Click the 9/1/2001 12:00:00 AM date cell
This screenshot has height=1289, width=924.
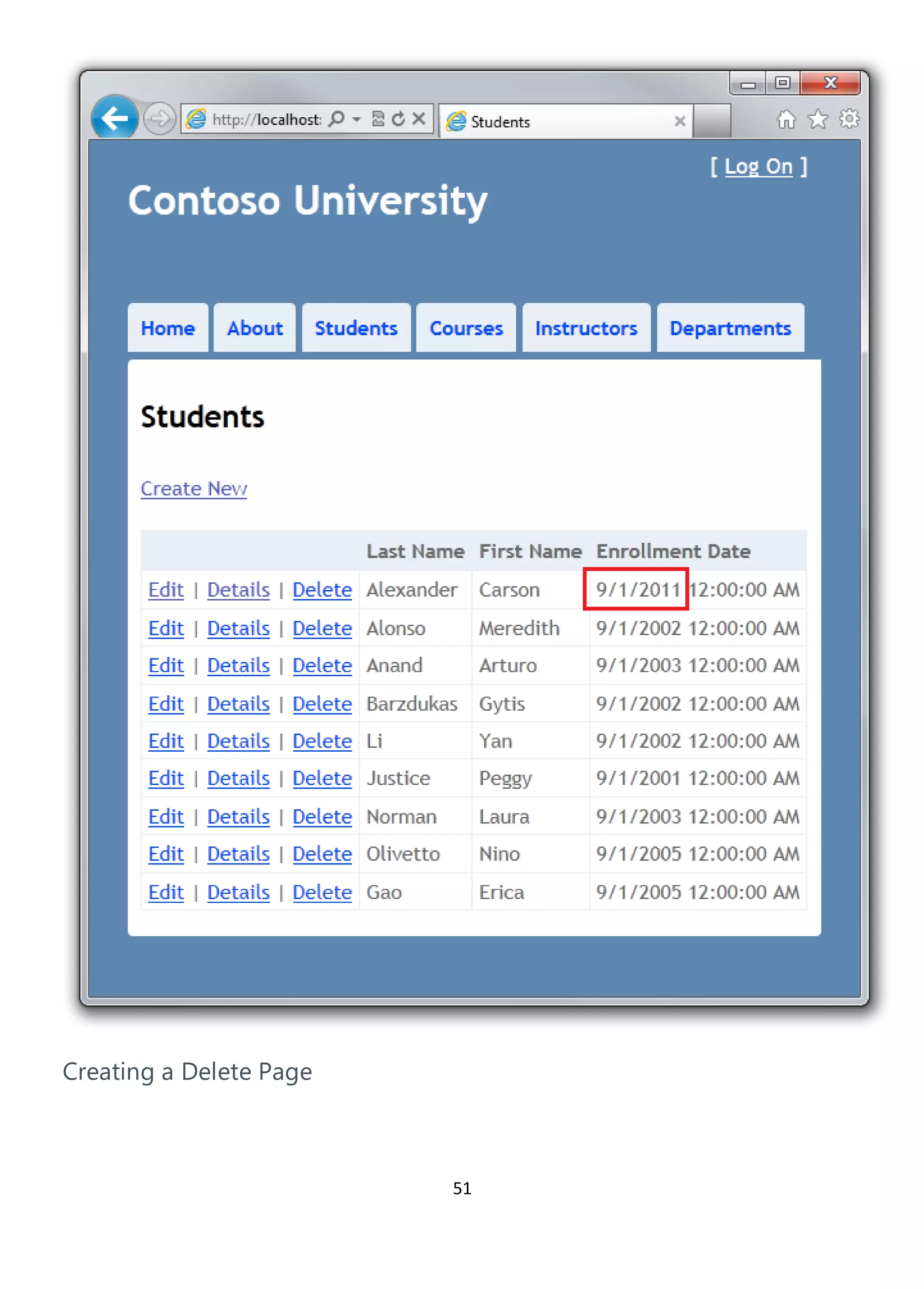tap(698, 779)
